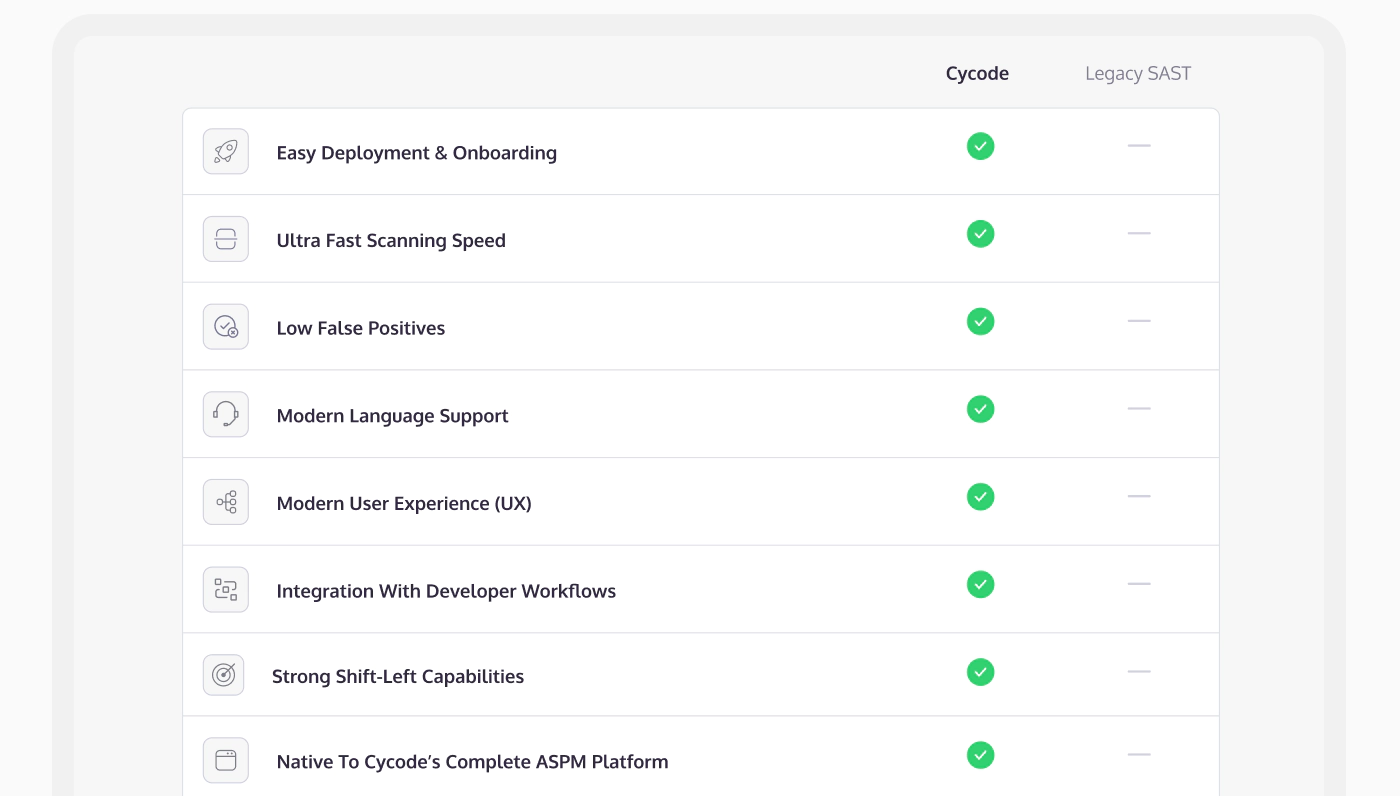Click the Legacy SAST dash in Modern Language Support row
Viewport: 1400px width, 796px height.
(x=1139, y=409)
